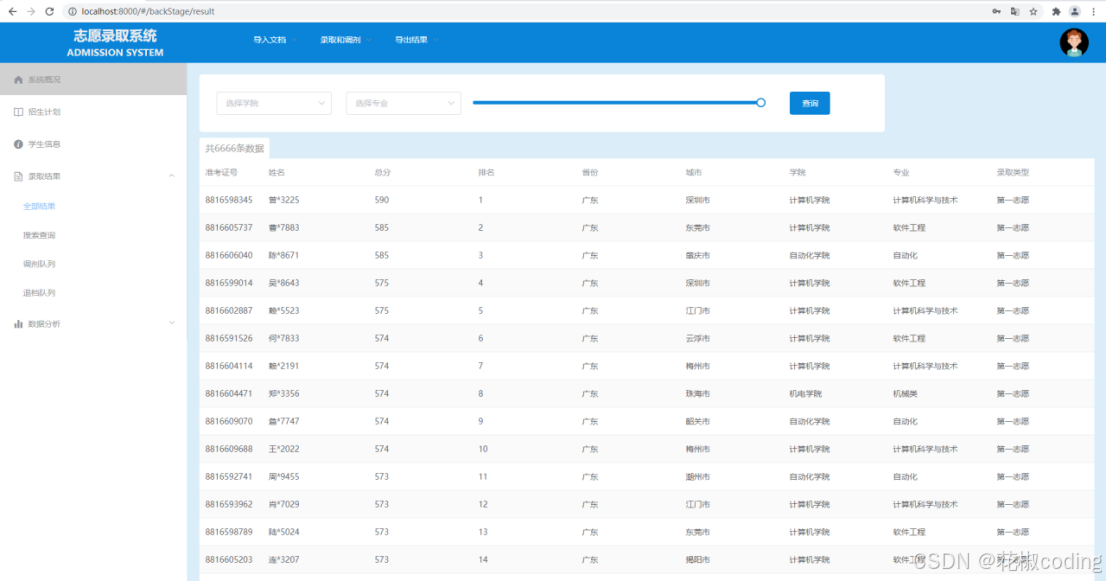Select 调剂队列 in the sidebar

pyautogui.click(x=39, y=264)
